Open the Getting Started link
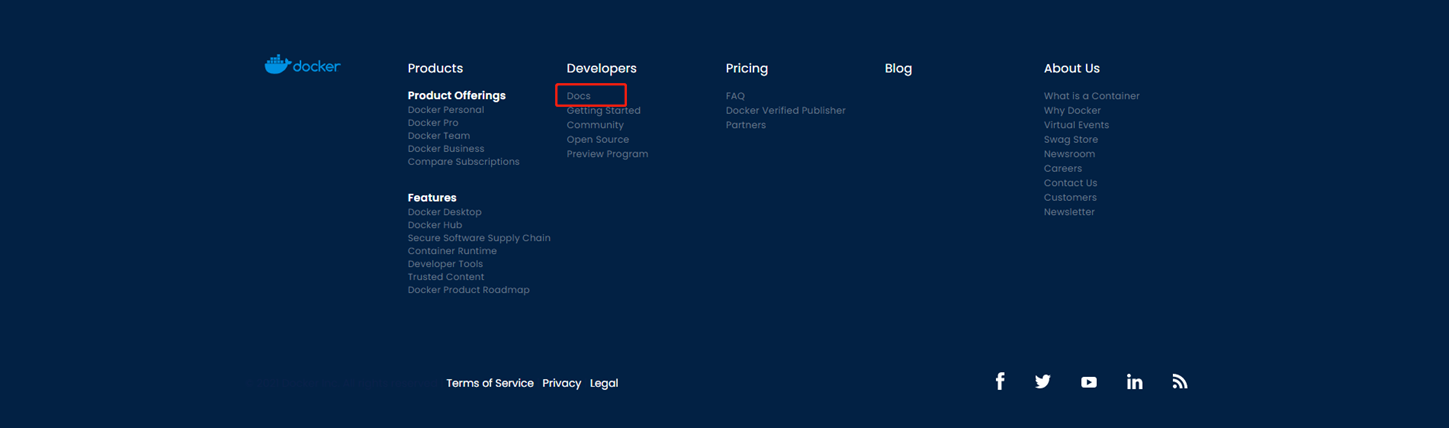Viewport: 1449px width, 428px height. pos(604,111)
